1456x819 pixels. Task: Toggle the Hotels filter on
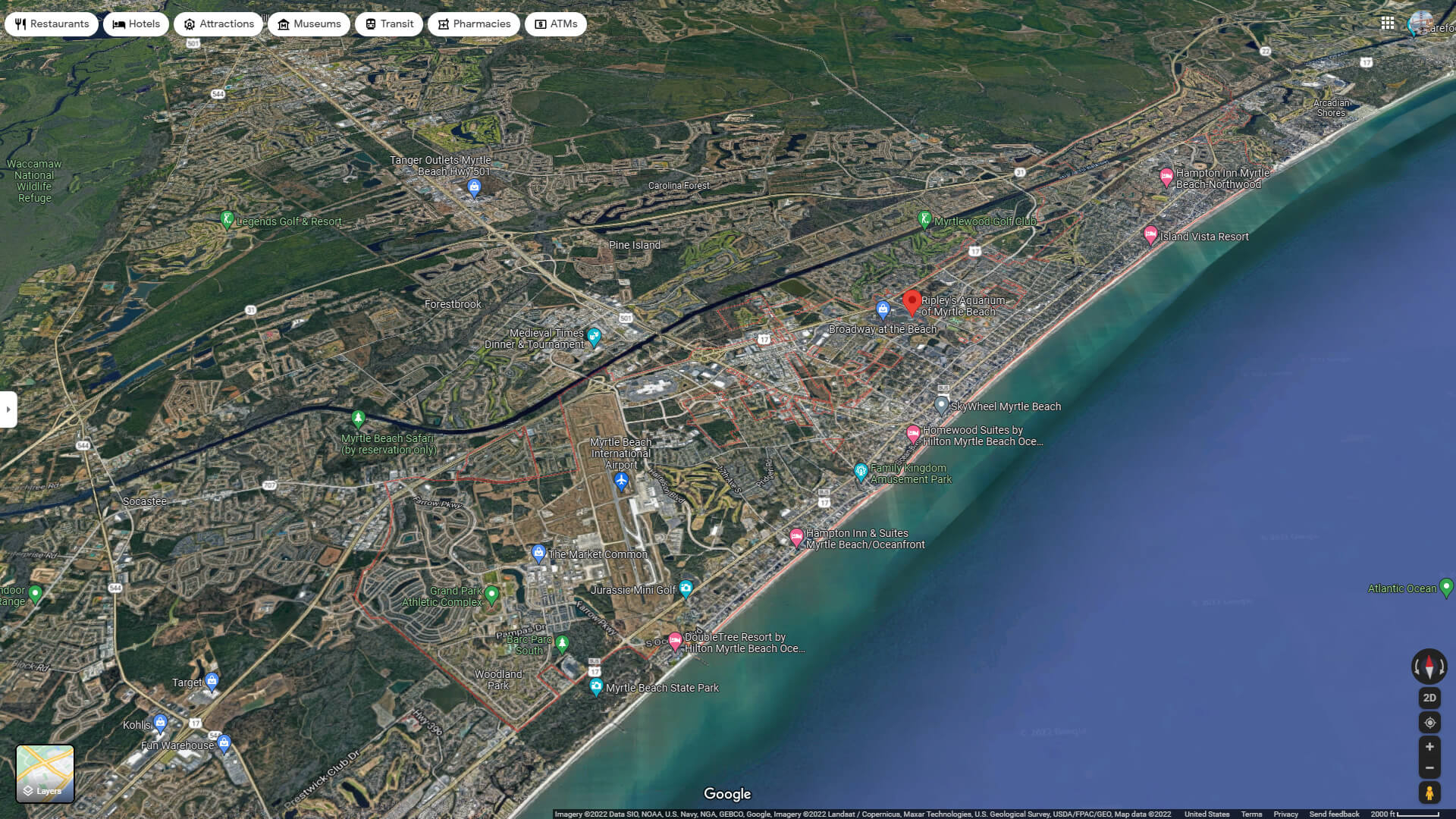(118, 24)
